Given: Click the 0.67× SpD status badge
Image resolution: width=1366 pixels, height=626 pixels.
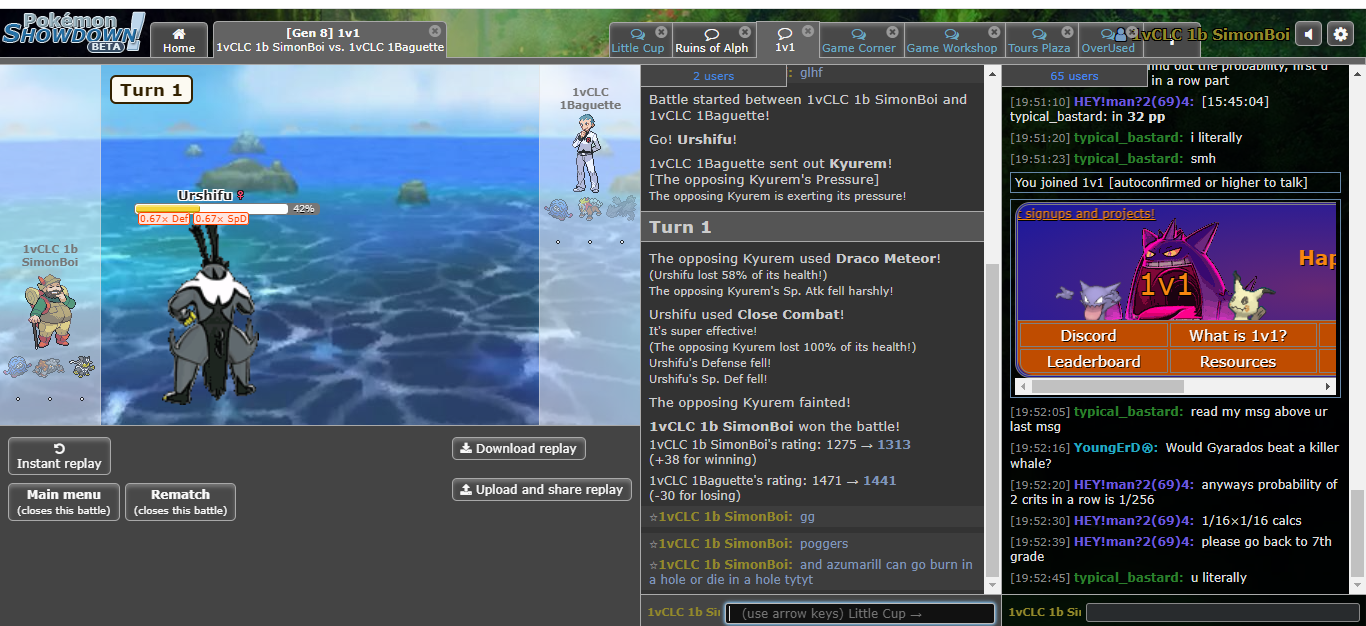Looking at the screenshot, I should coord(220,219).
